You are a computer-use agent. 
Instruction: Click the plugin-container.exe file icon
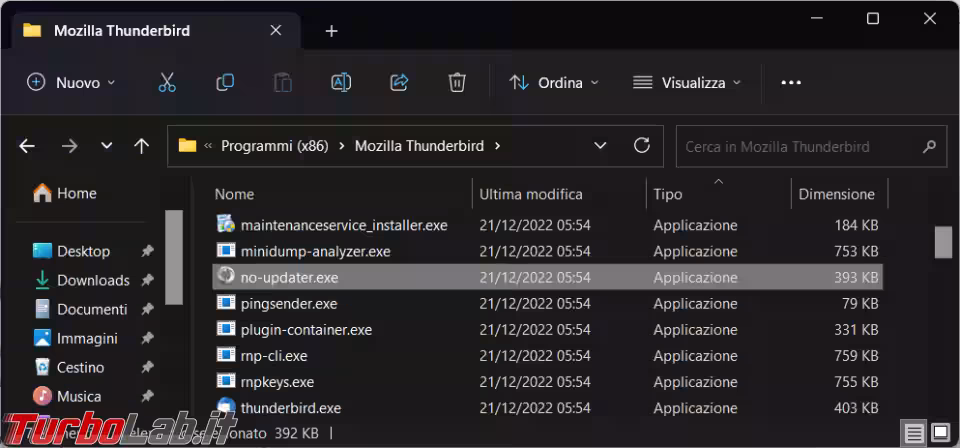pyautogui.click(x=226, y=329)
